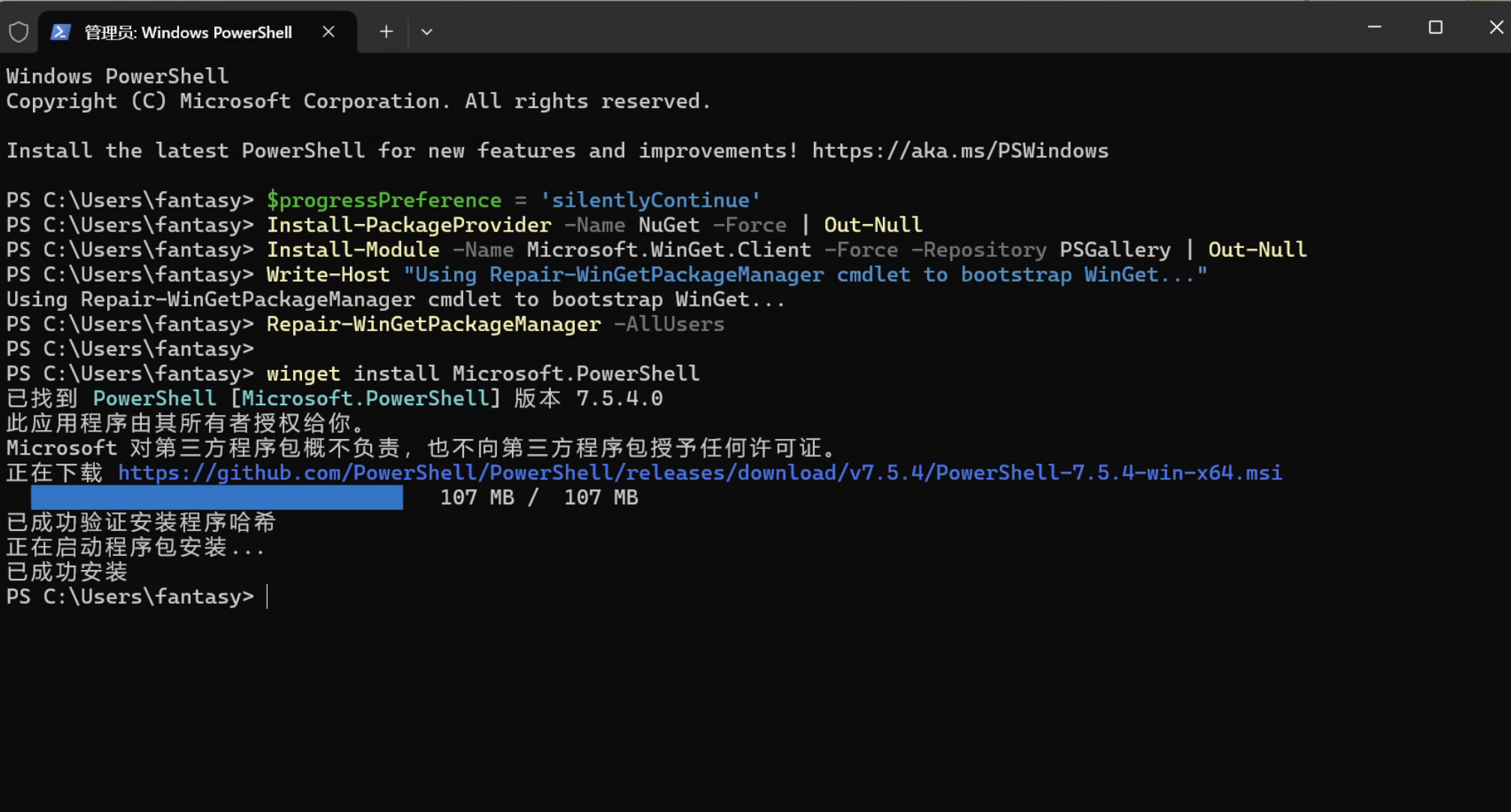
Task: Open the aka.ms/PSWindows link
Action: coord(959,151)
